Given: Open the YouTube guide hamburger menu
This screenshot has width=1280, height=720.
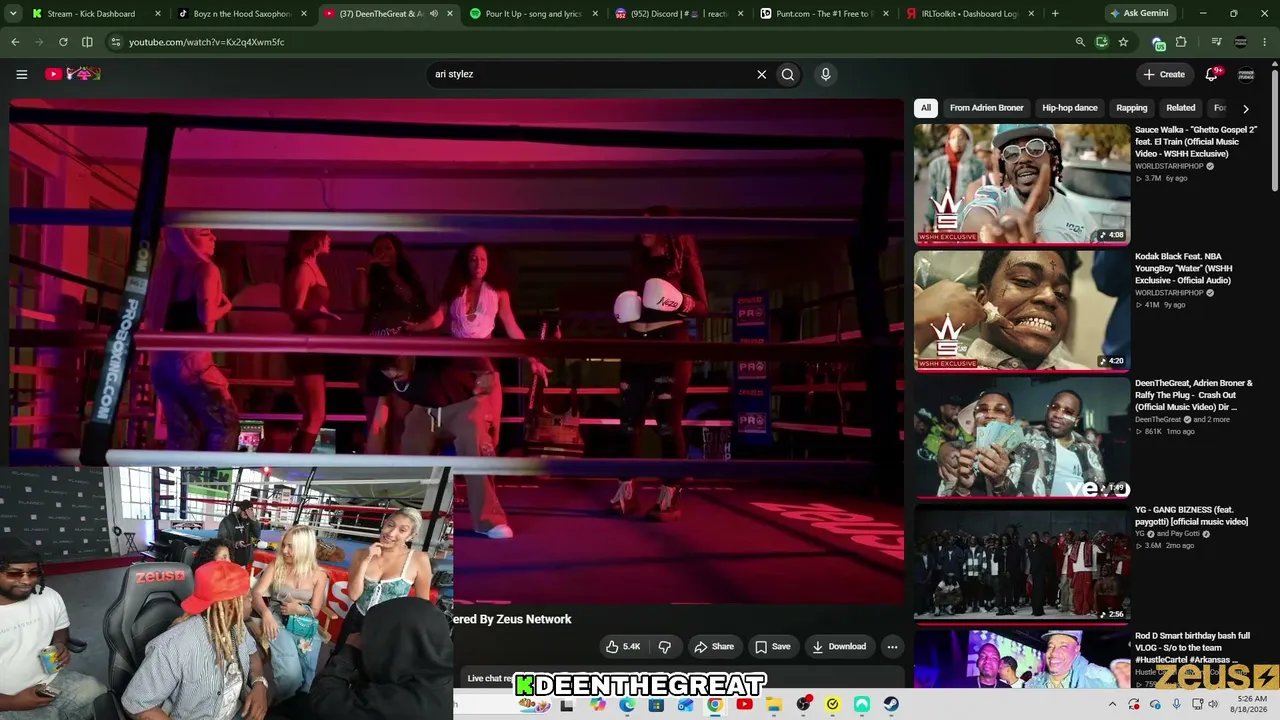Looking at the screenshot, I should (x=21, y=74).
